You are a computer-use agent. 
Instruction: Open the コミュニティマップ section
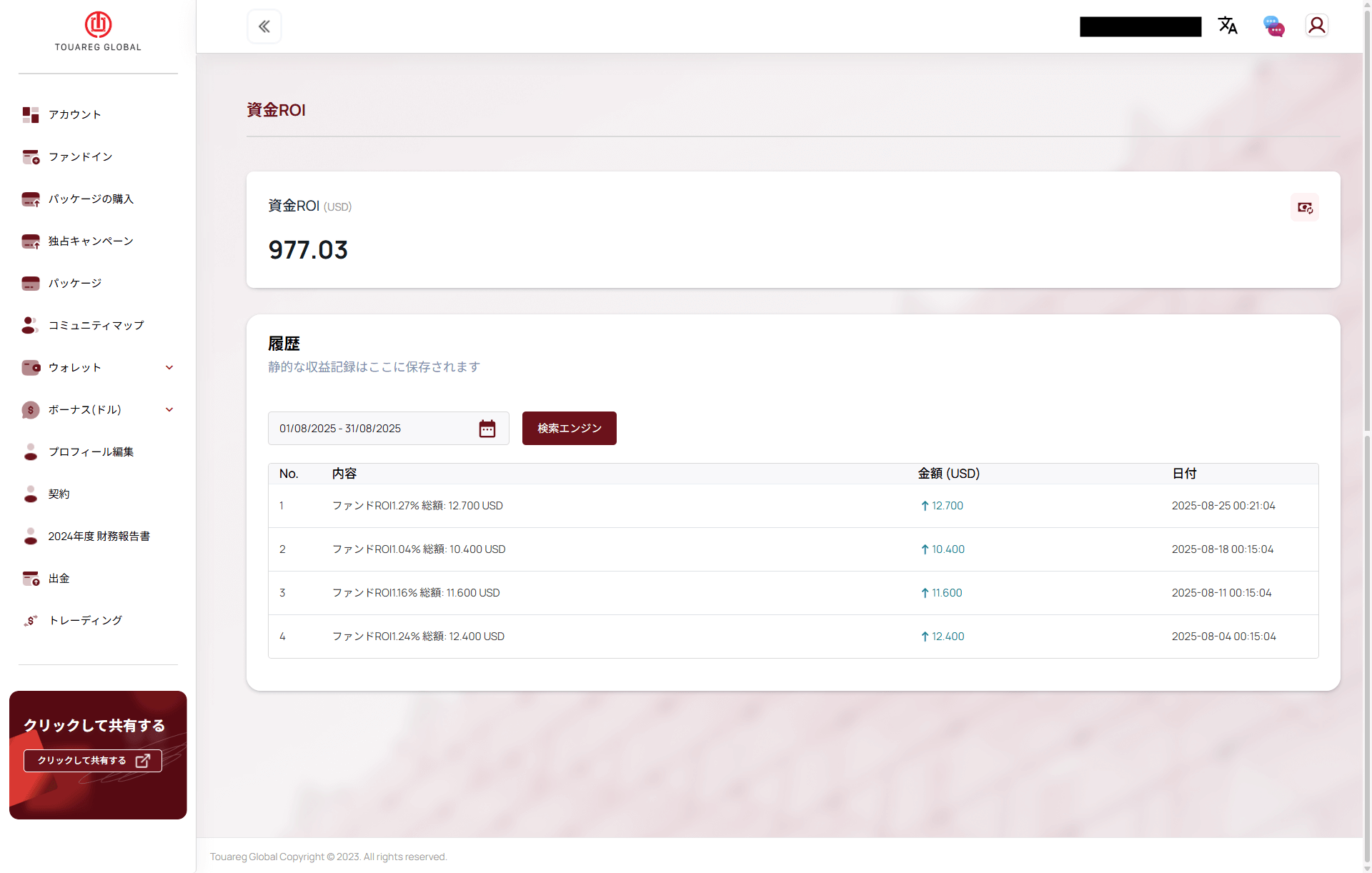click(96, 325)
